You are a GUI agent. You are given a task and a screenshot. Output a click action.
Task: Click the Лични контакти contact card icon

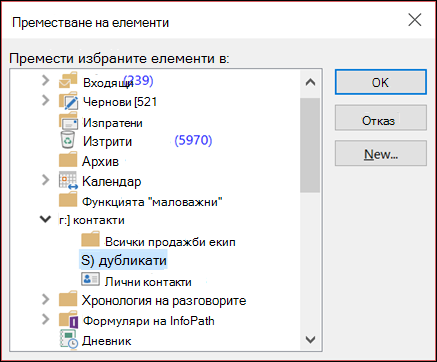pyautogui.click(x=90, y=279)
